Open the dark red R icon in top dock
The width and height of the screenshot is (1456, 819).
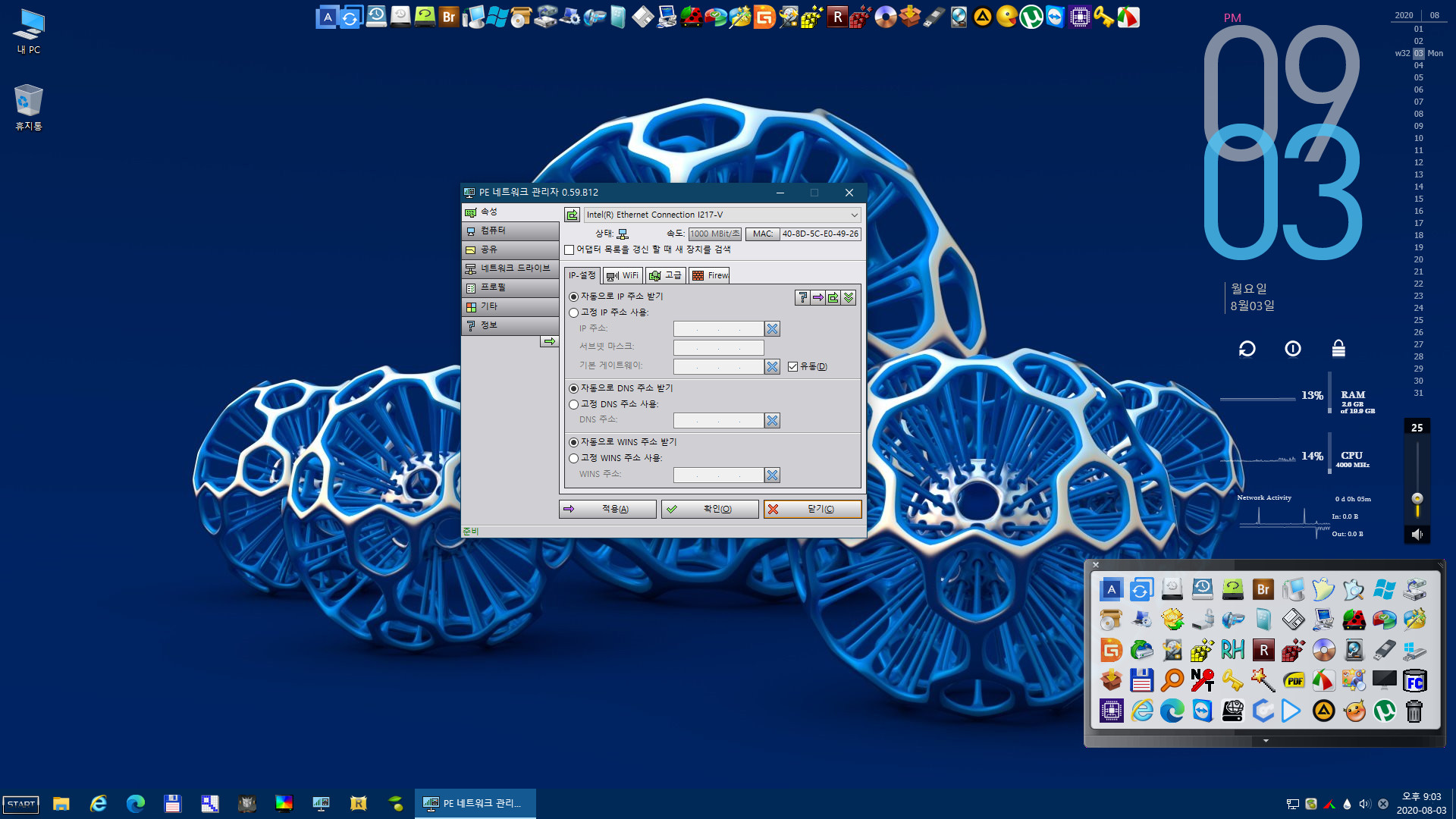tap(837, 17)
